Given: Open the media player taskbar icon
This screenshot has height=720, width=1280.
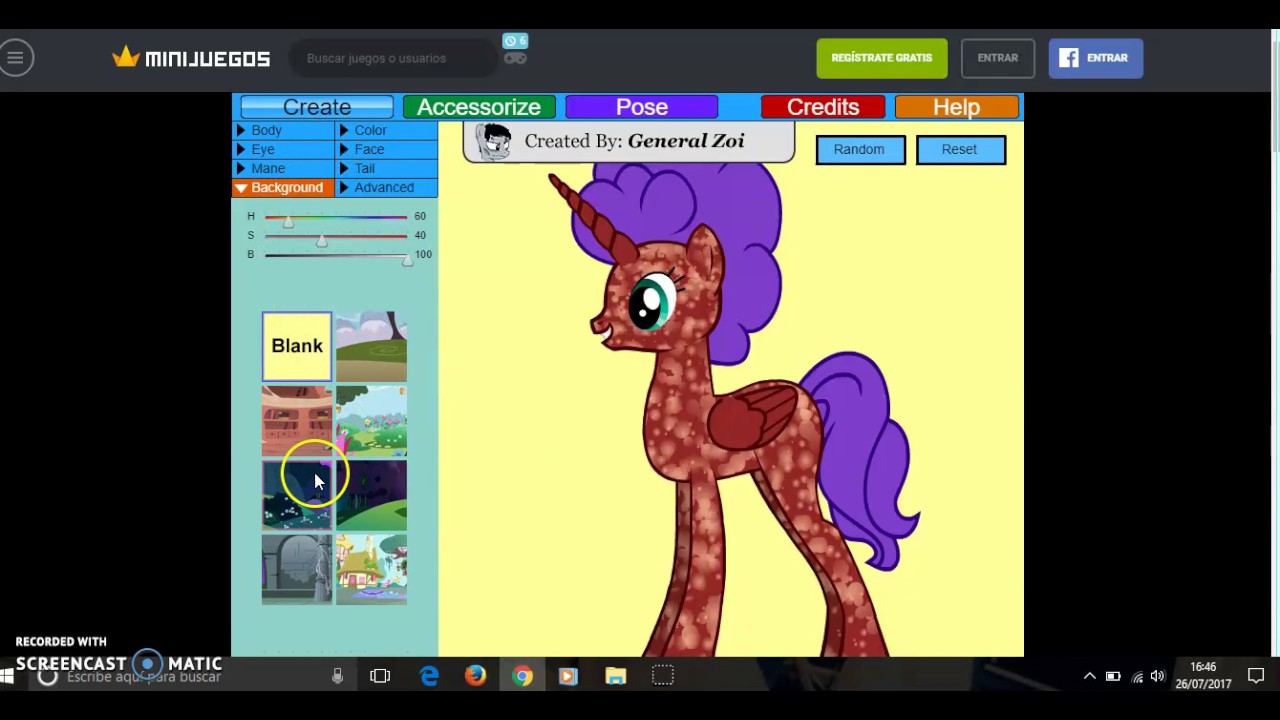Looking at the screenshot, I should 568,677.
